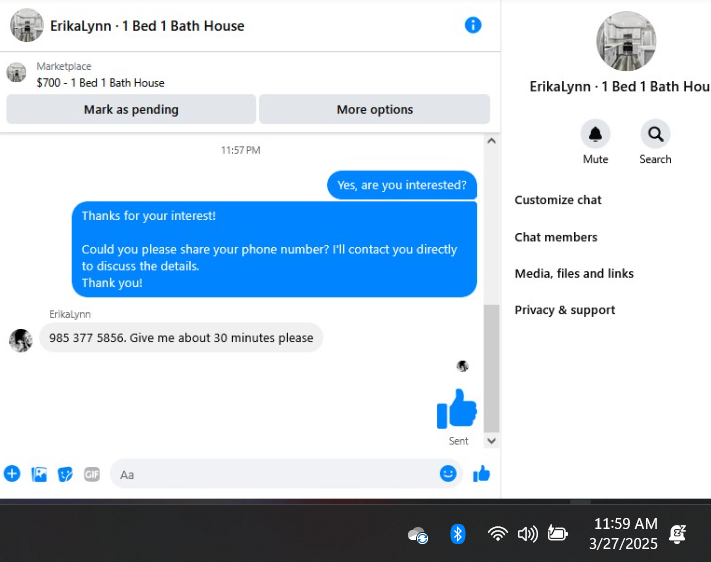Open the conversation information icon
711x562 pixels.
472,25
